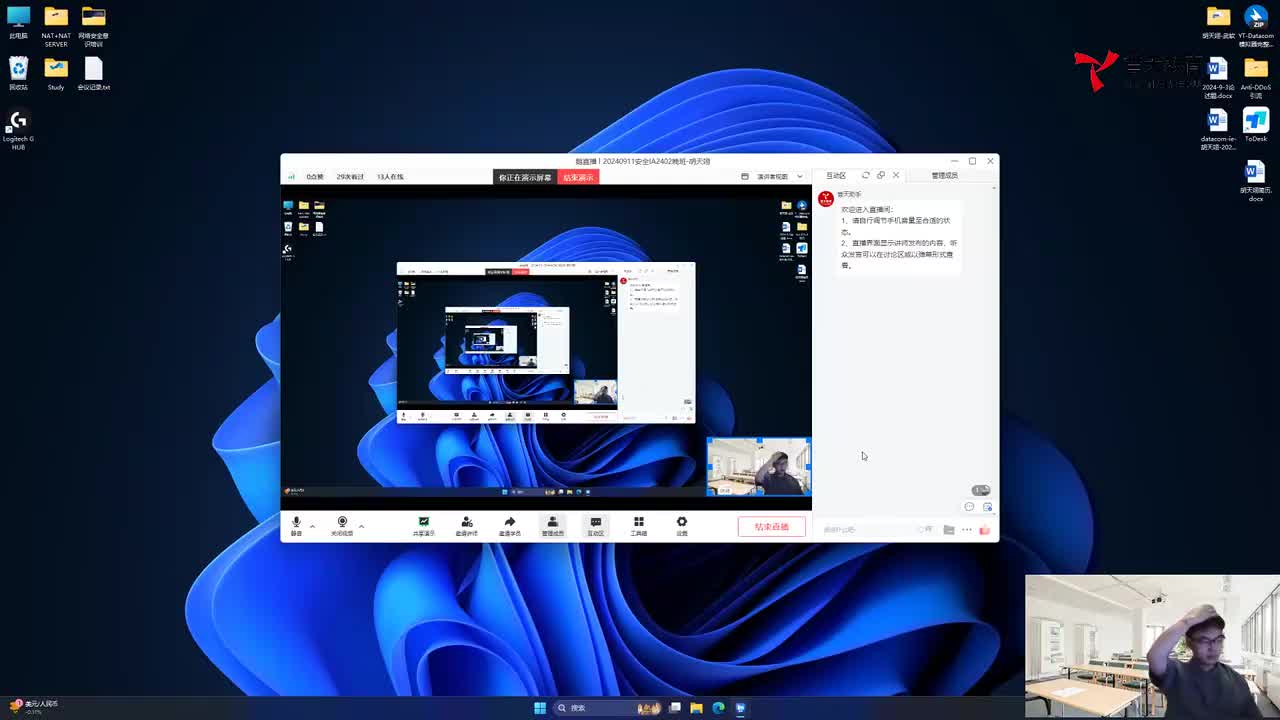Open the share presentation (共享演示) tool
Viewport: 1280px width, 720px height.
click(424, 526)
